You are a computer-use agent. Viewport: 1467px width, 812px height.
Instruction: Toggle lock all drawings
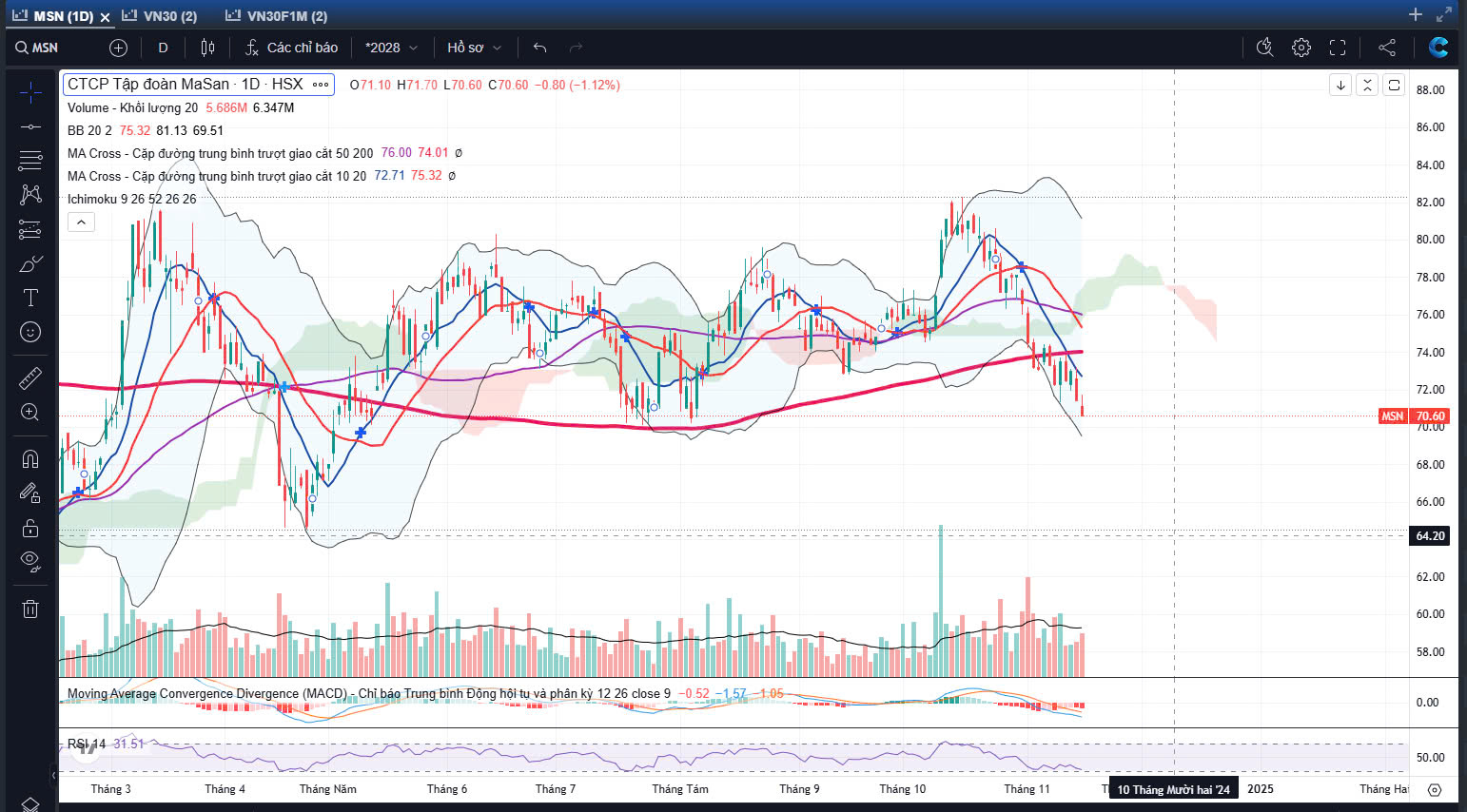(x=30, y=528)
